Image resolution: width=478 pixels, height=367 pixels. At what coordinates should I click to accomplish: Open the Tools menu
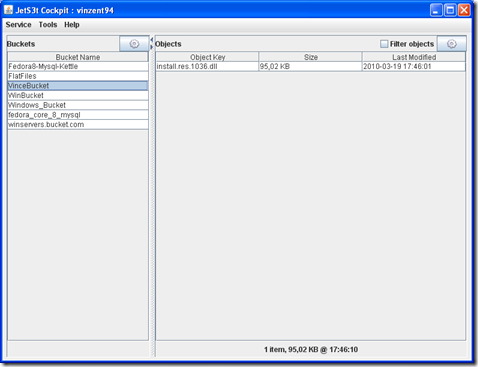coord(48,25)
